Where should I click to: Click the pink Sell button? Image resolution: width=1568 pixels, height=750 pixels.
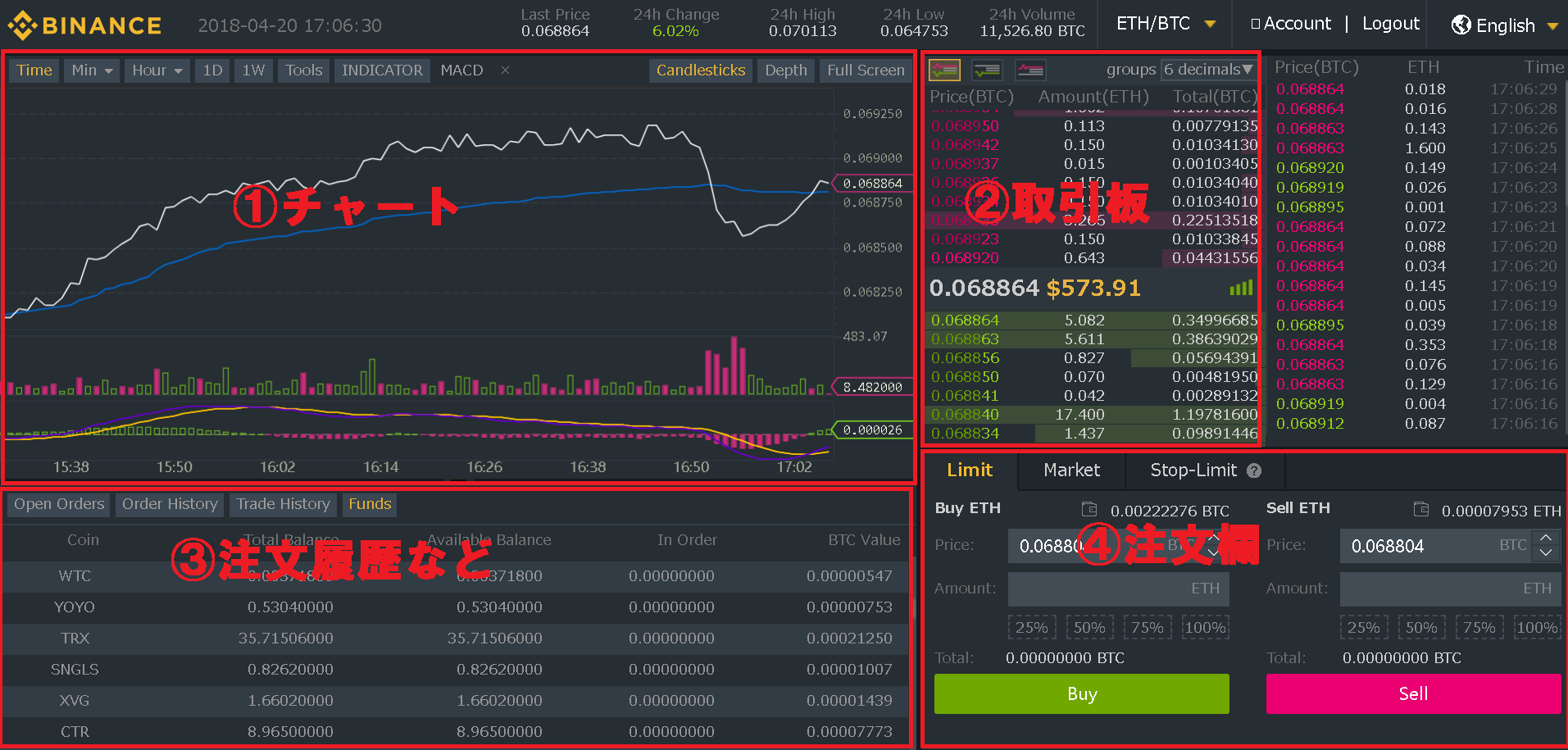pos(1414,694)
